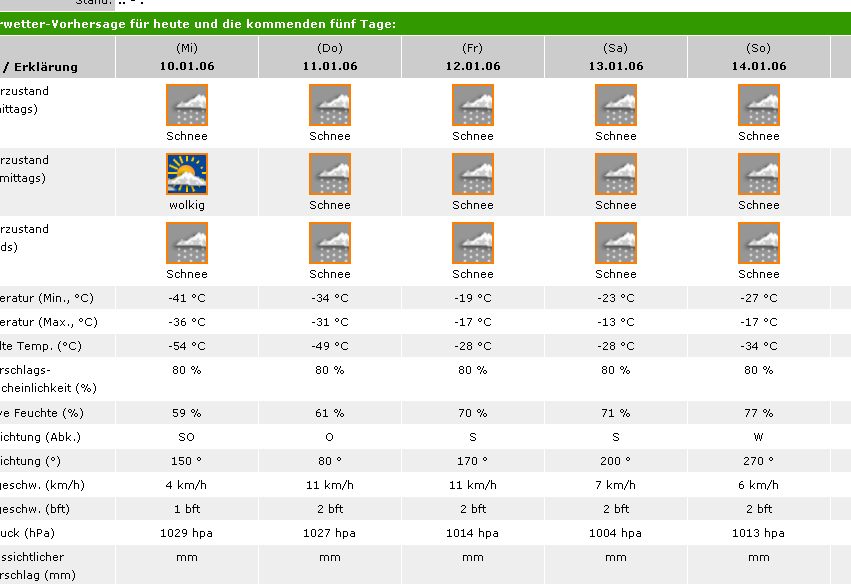Click the top-row snow icon for So 14.01.06

click(x=759, y=105)
